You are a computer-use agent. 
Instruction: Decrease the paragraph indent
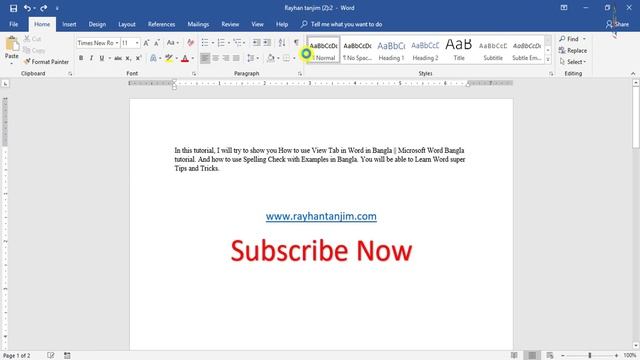pos(256,42)
